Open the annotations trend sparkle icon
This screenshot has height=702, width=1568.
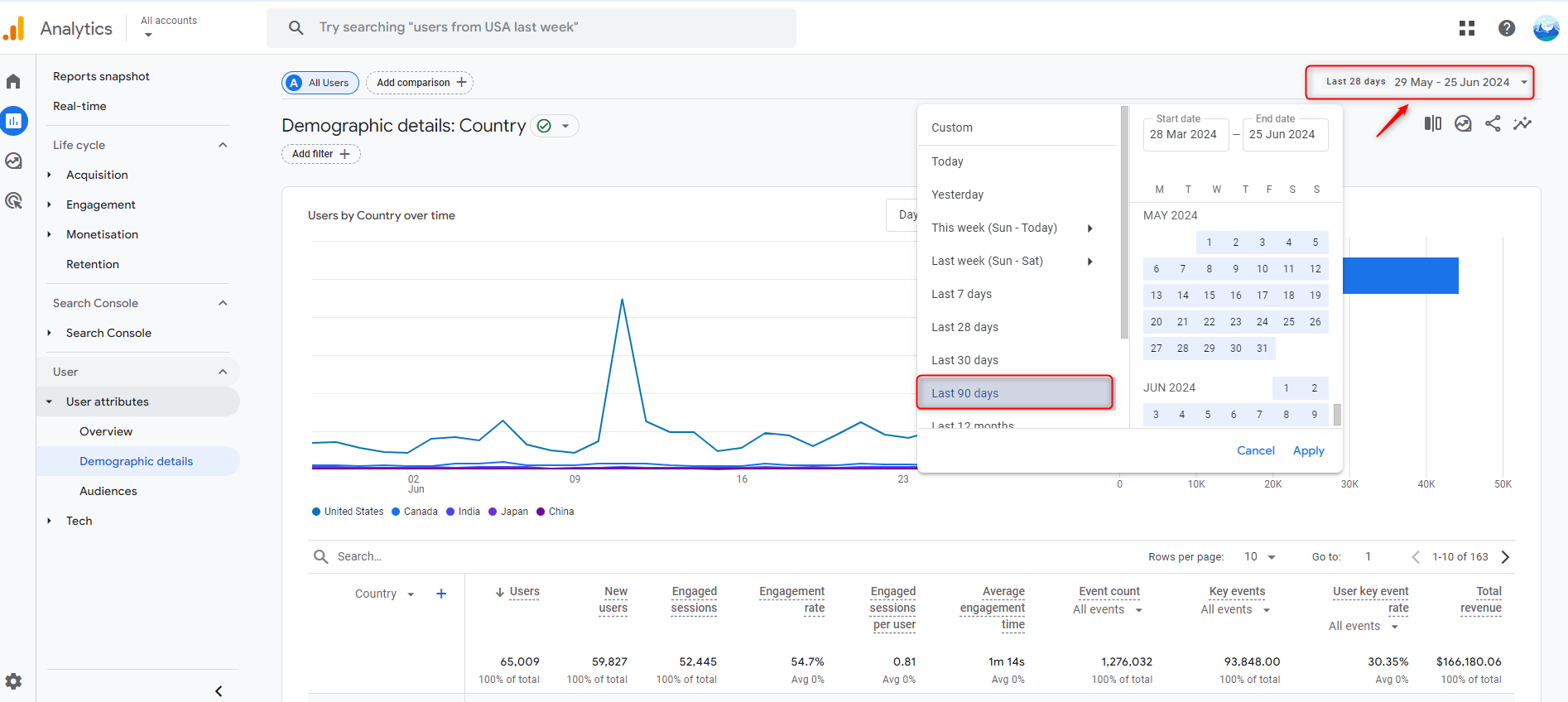[x=1522, y=123]
